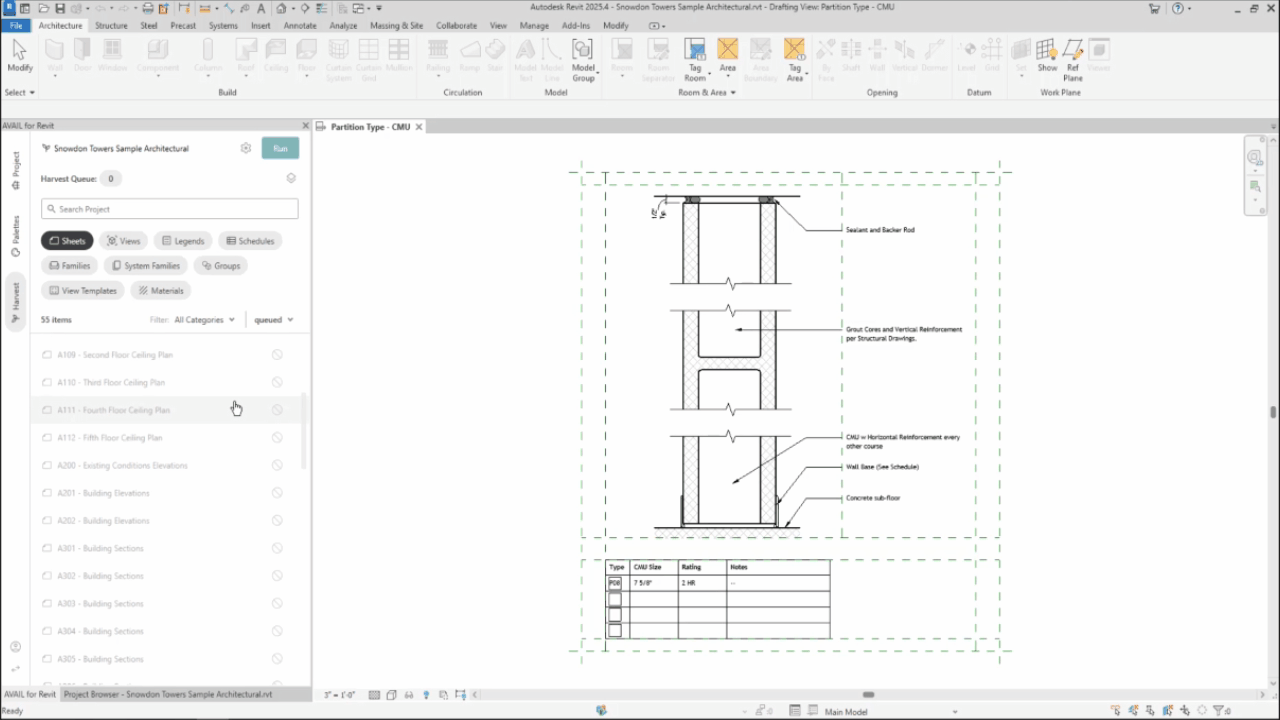This screenshot has width=1280, height=720.
Task: Toggle queue status for A304 Building Sections
Action: point(277,631)
